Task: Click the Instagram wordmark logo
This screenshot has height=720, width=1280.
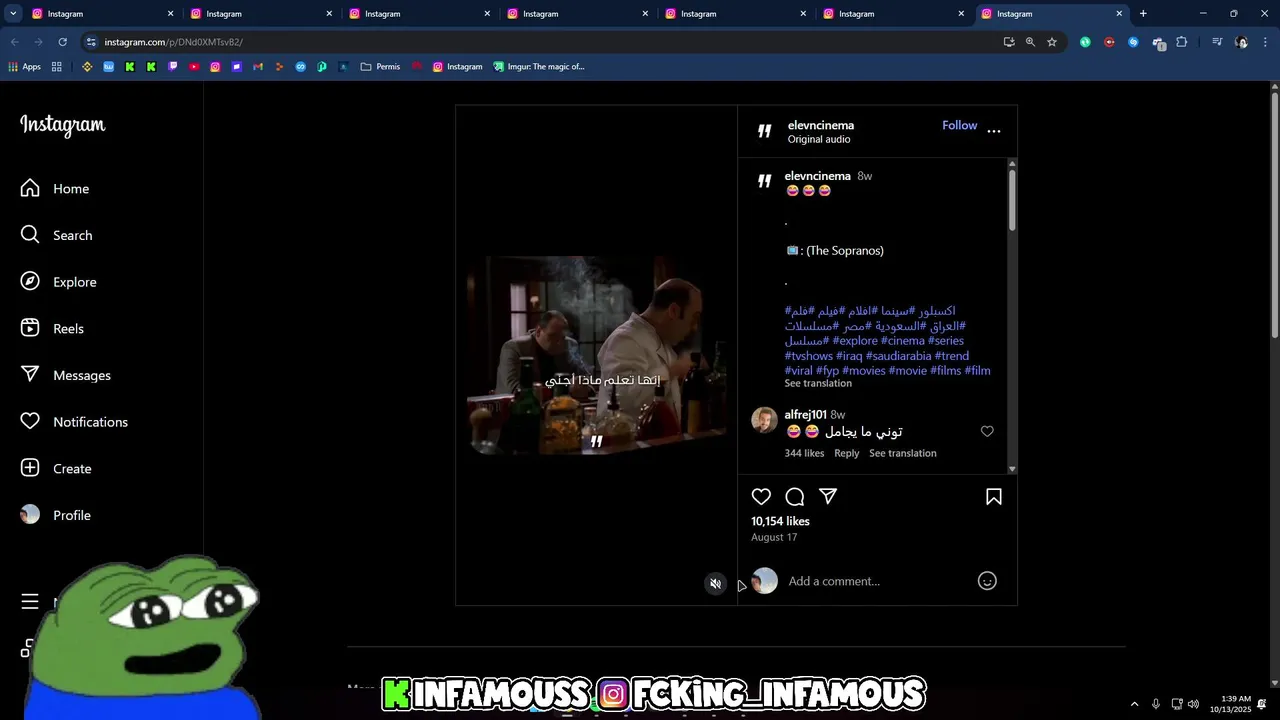Action: click(62, 125)
